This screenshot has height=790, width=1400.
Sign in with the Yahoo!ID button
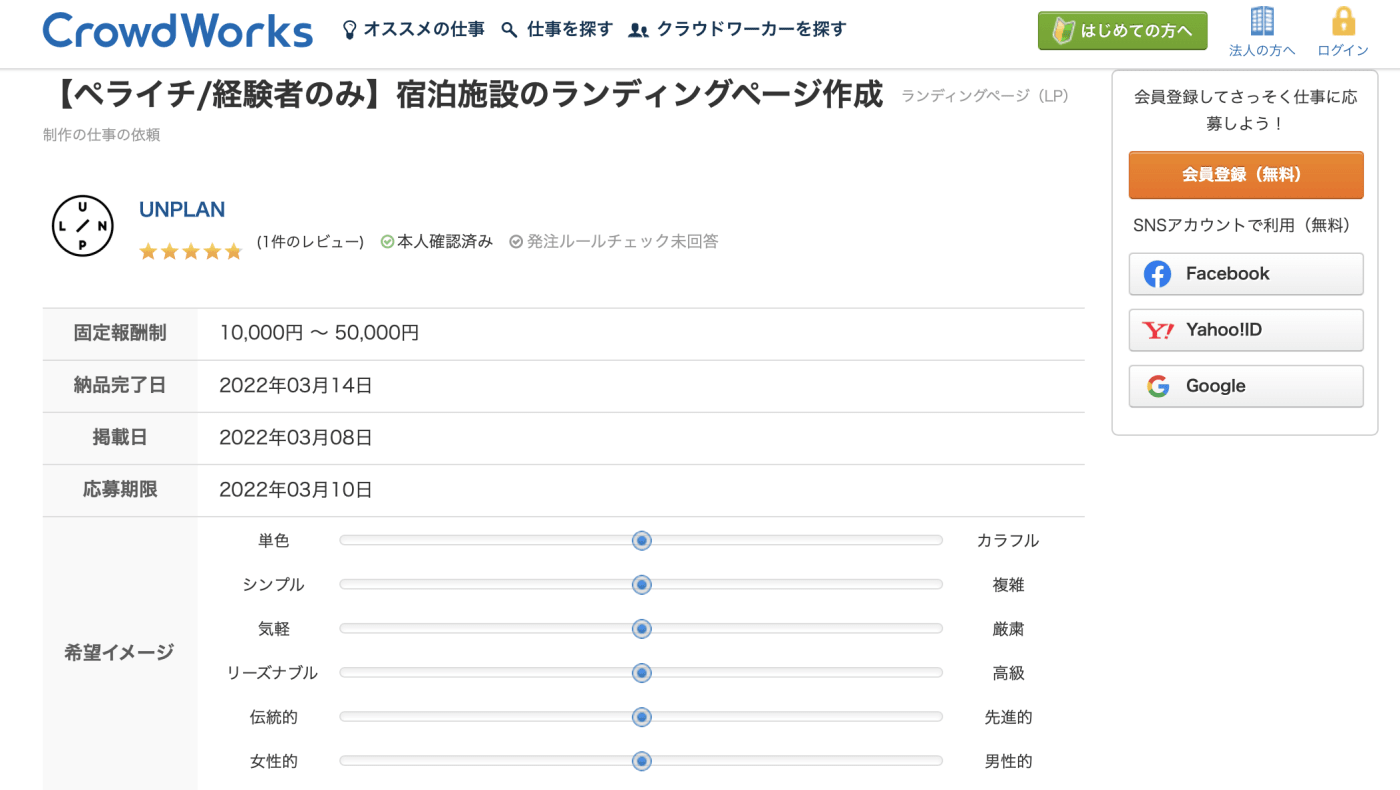[1245, 330]
